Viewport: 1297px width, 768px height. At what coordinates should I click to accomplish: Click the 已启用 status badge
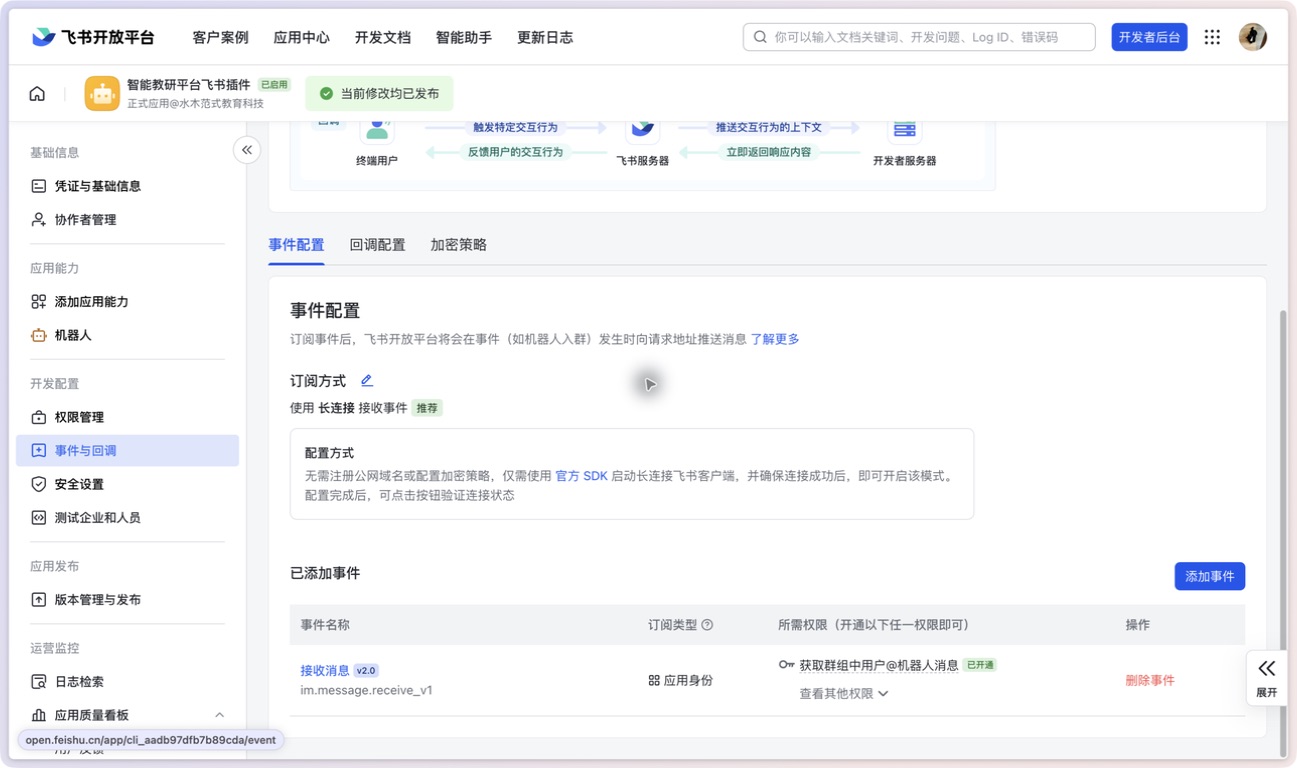point(274,85)
